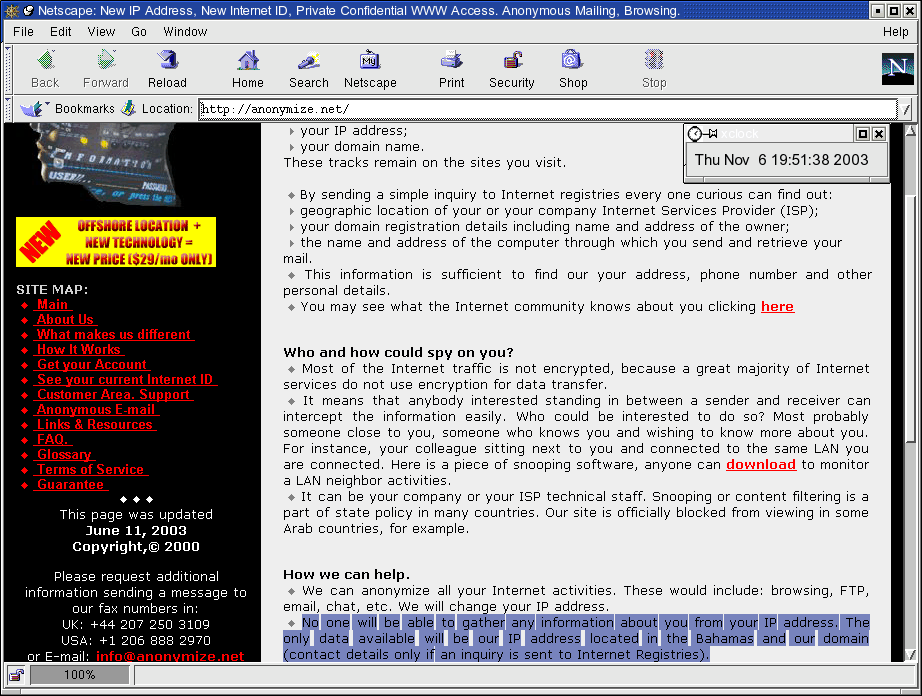Open See your current Internet ID
Screen dimensions: 922x696
click(x=125, y=380)
